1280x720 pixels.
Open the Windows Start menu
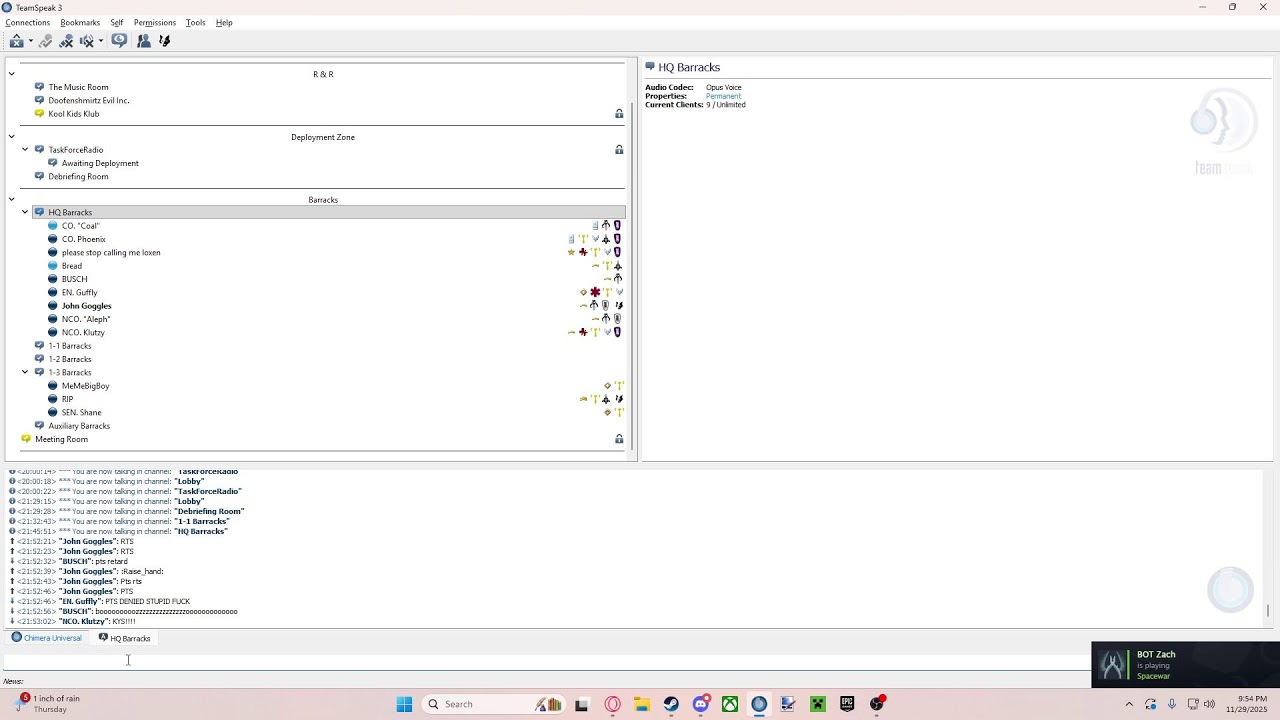tap(404, 704)
